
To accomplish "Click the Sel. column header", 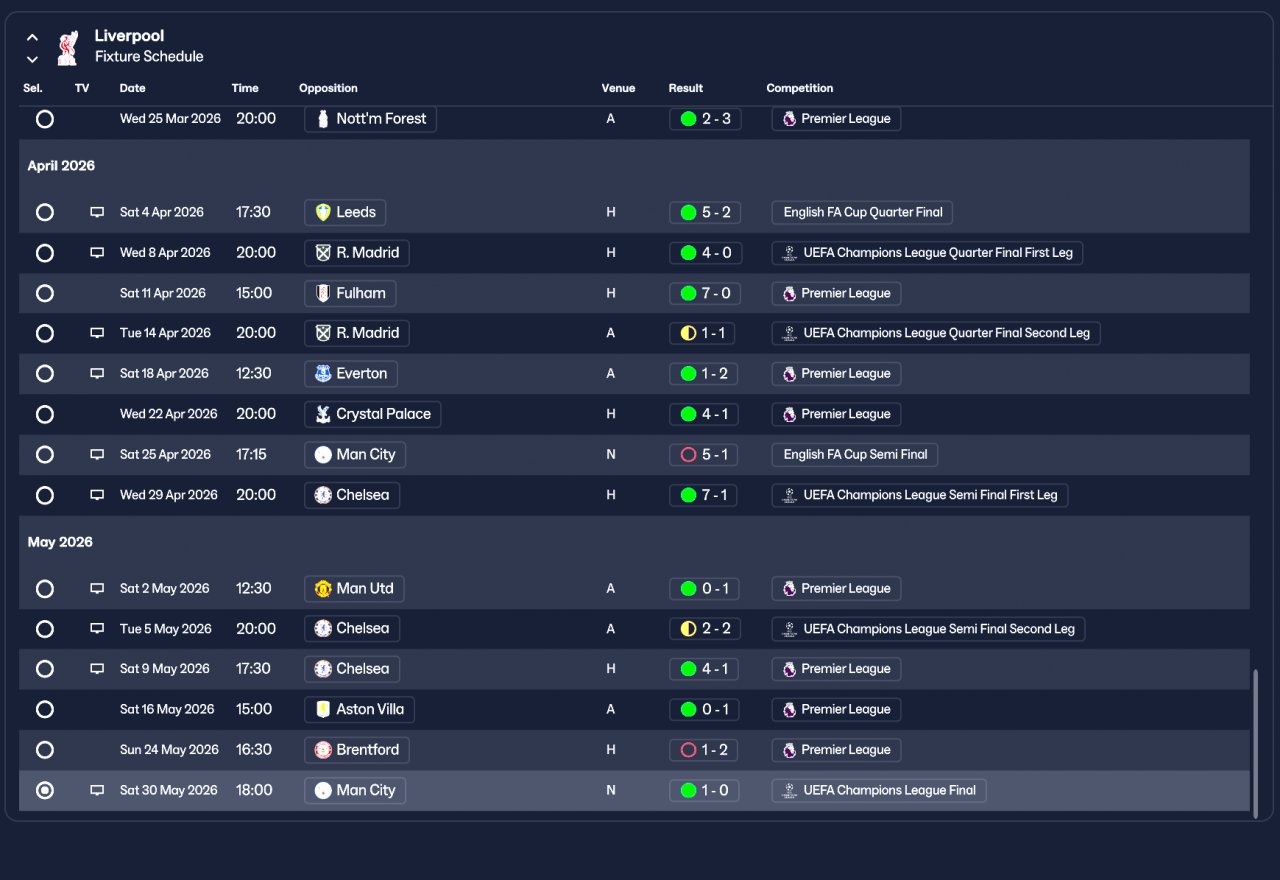I will pos(33,88).
